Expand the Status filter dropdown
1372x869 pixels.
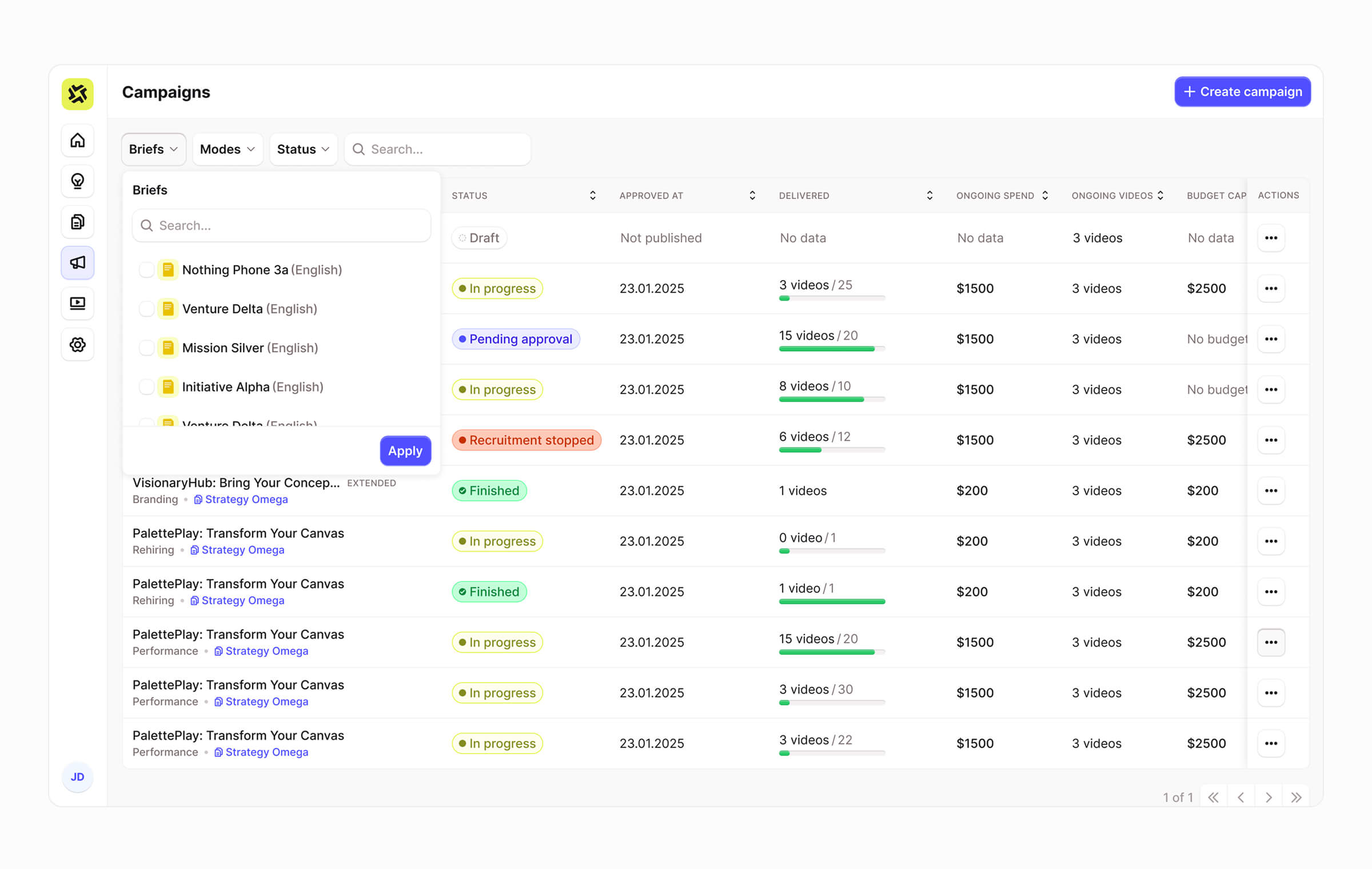tap(304, 149)
